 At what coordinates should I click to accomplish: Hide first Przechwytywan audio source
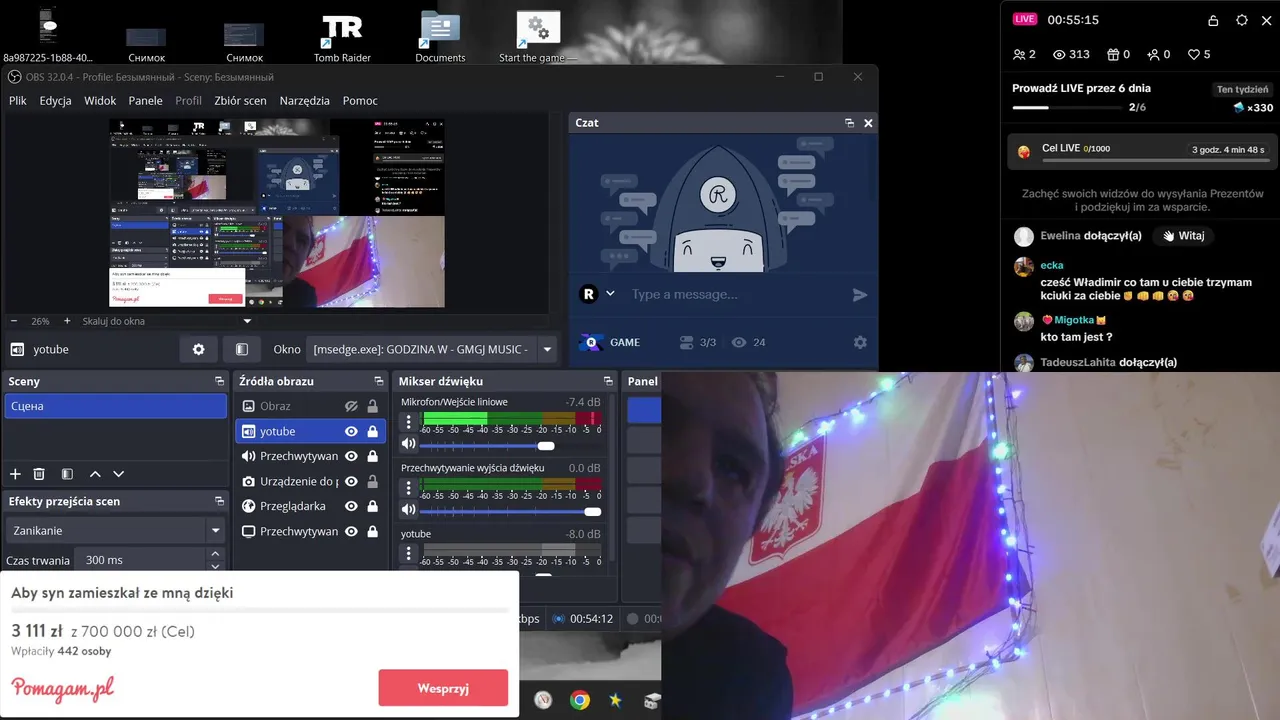pos(351,456)
